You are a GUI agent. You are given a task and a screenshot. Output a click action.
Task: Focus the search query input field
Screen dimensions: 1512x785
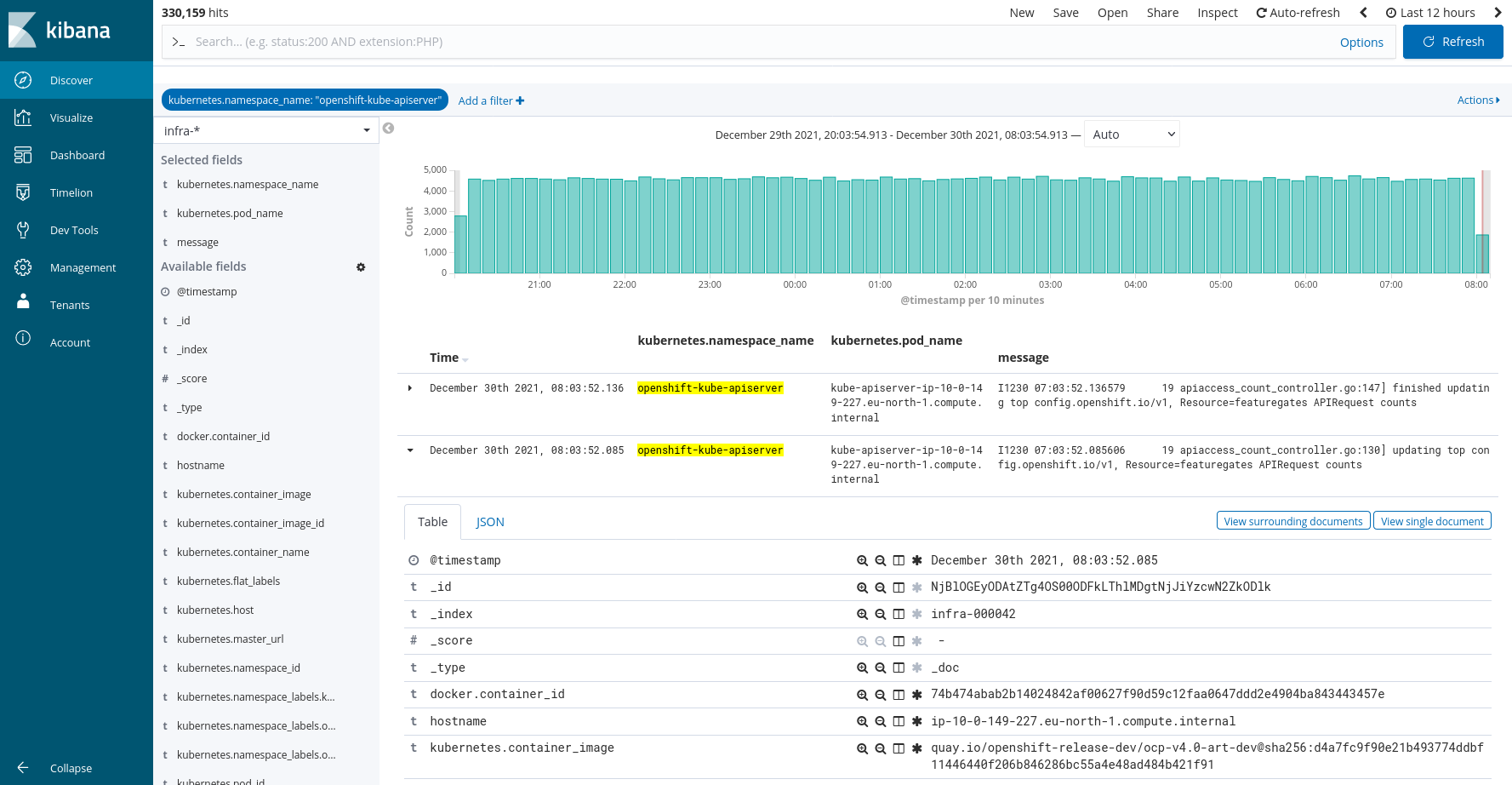pos(757,42)
